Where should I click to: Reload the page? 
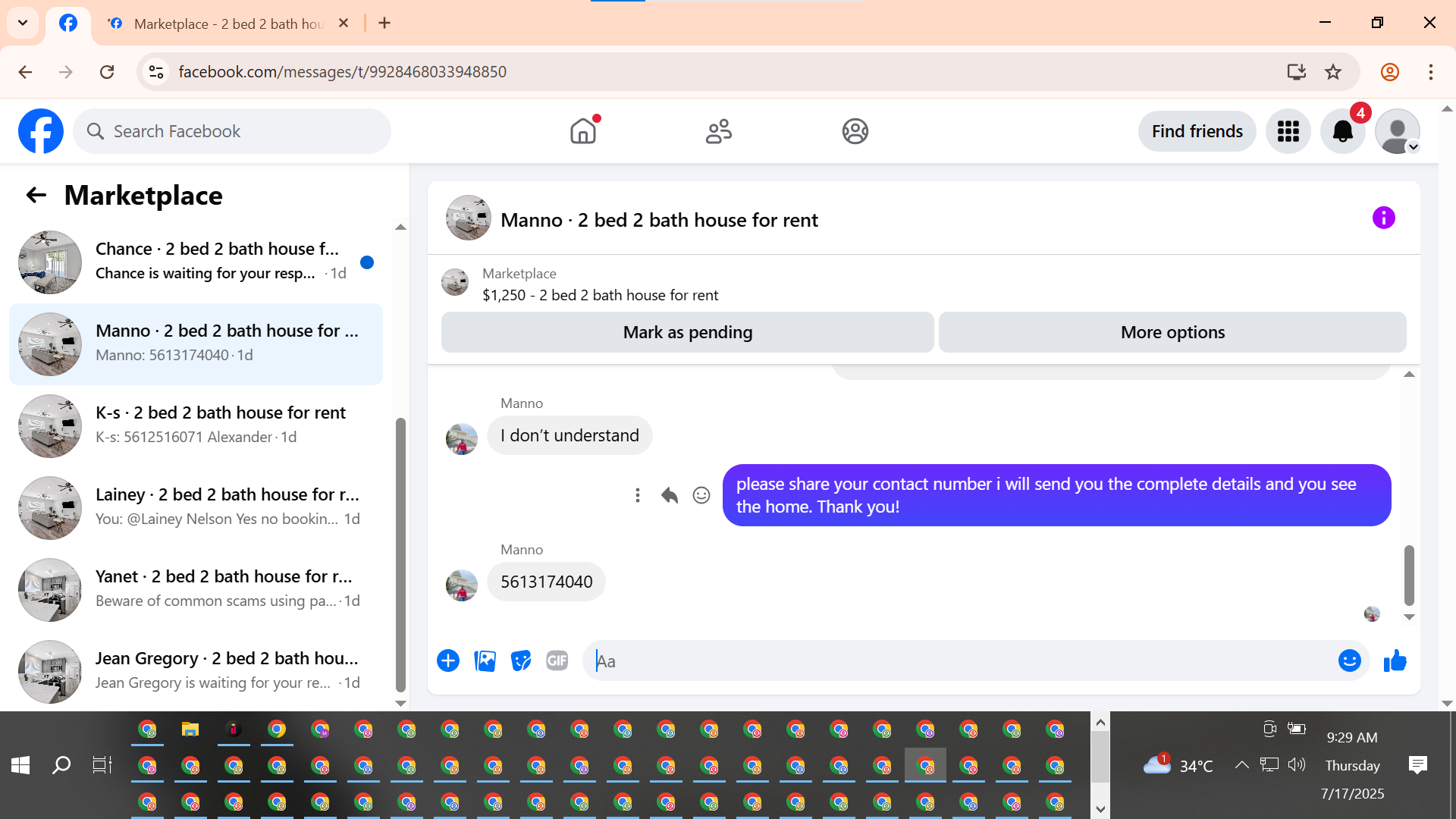pyautogui.click(x=107, y=72)
